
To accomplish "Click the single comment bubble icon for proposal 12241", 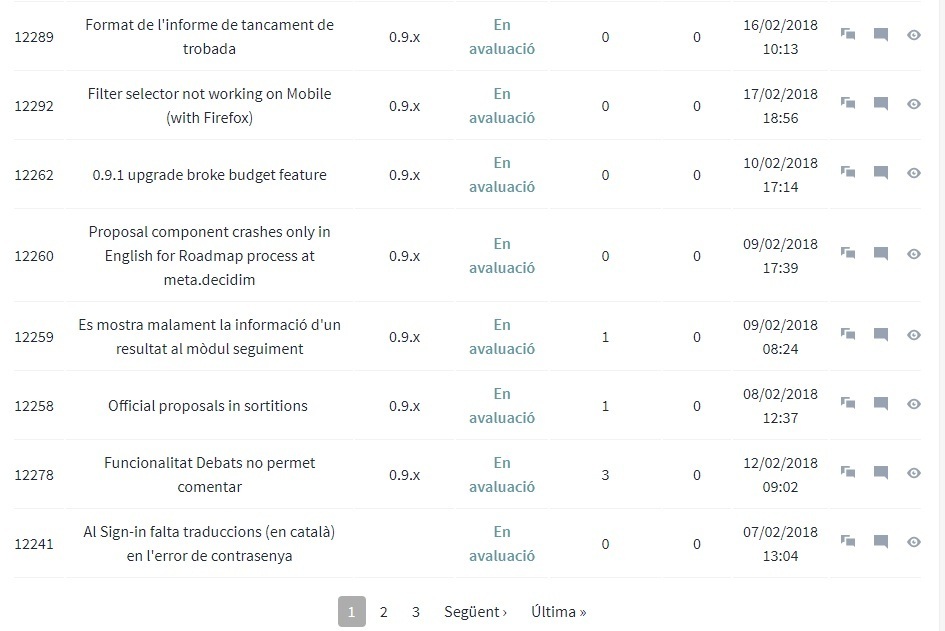I will [881, 542].
